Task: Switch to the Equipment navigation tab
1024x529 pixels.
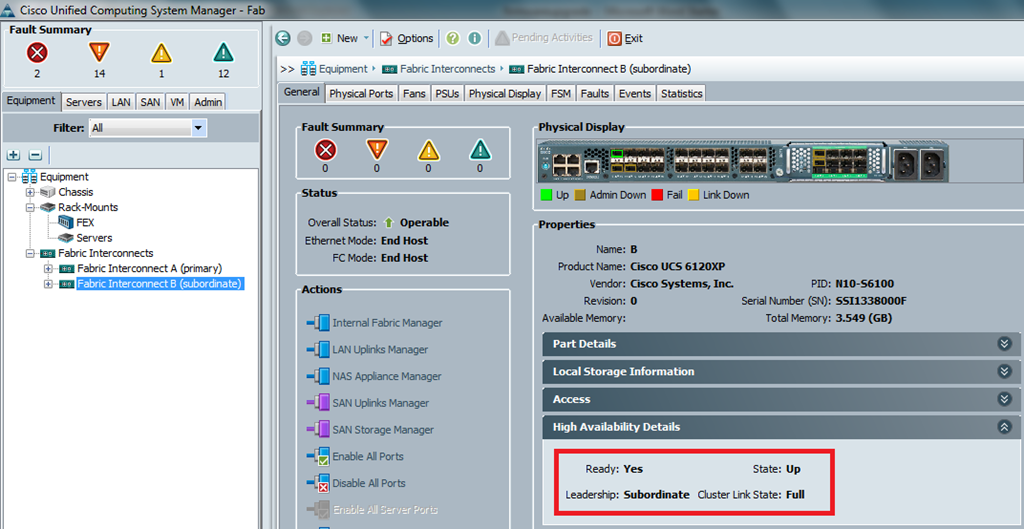Action: [x=31, y=101]
